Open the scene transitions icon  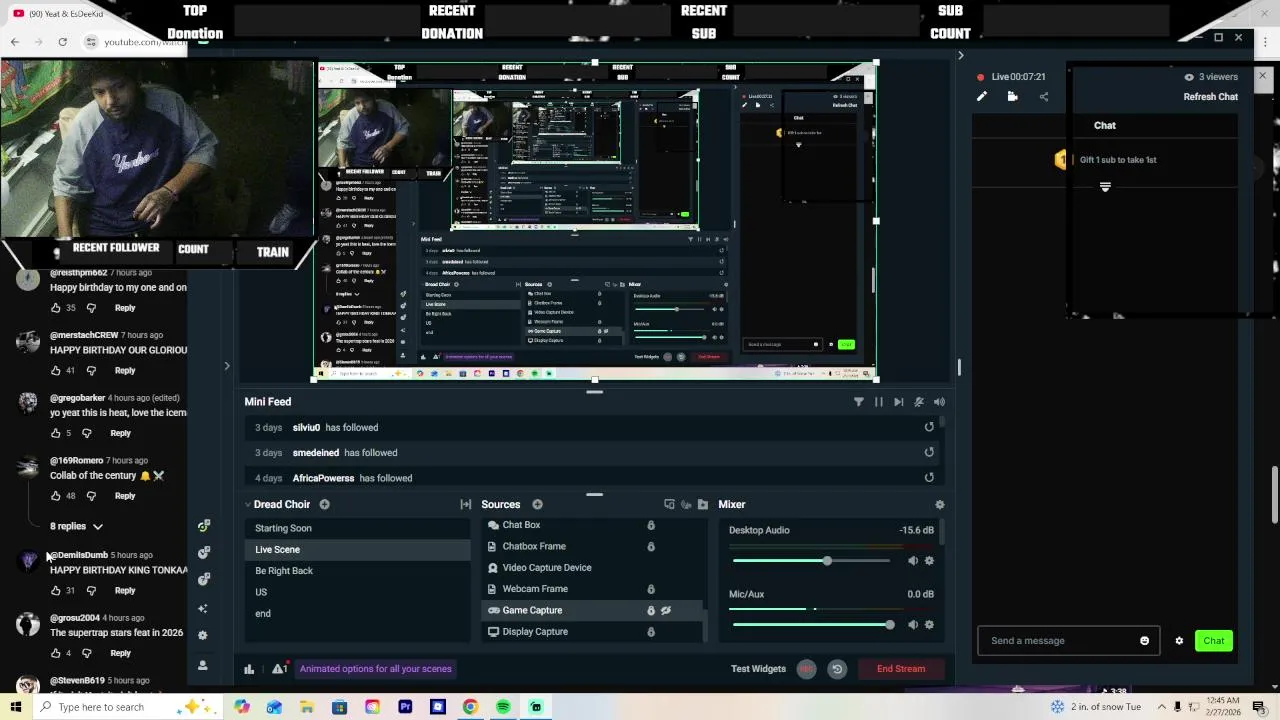[465, 505]
